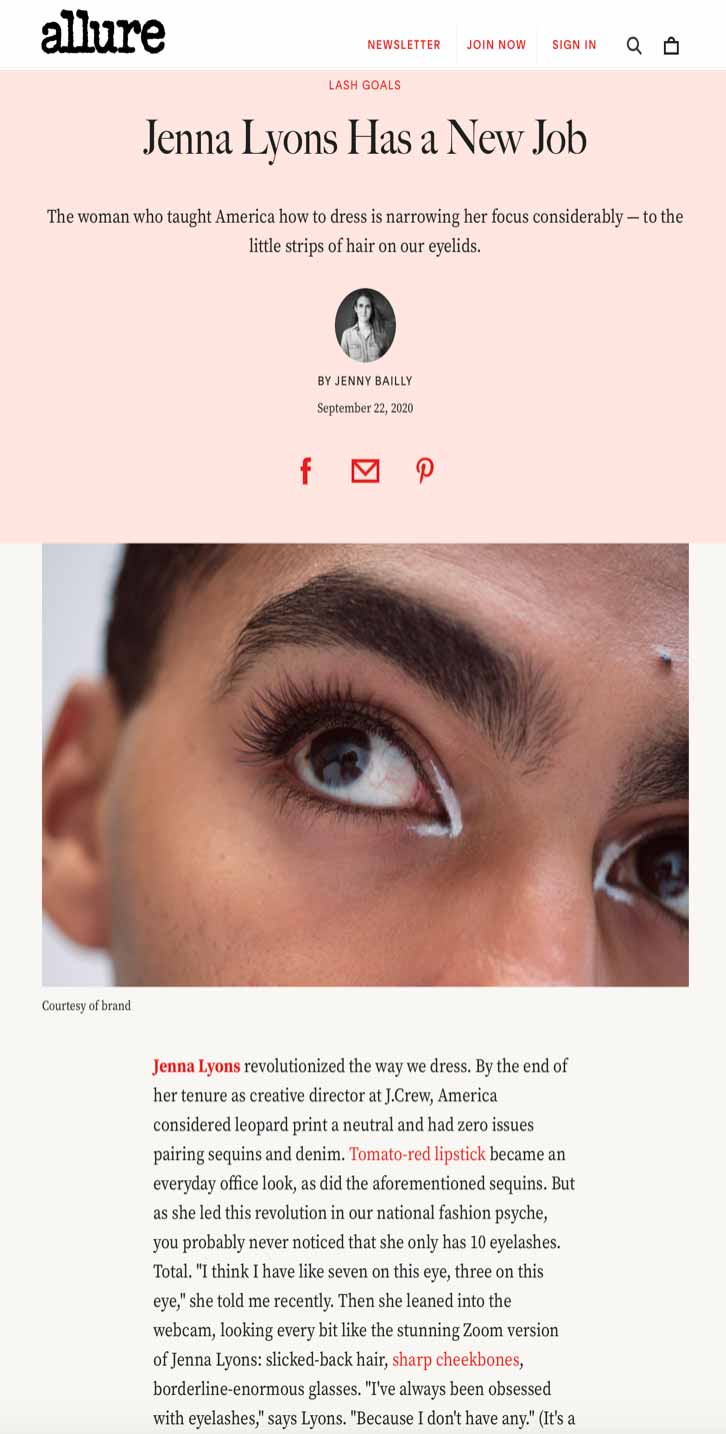The height and width of the screenshot is (1434, 726).
Task: Follow the Jenna Lyons red link
Action: [x=196, y=1066]
